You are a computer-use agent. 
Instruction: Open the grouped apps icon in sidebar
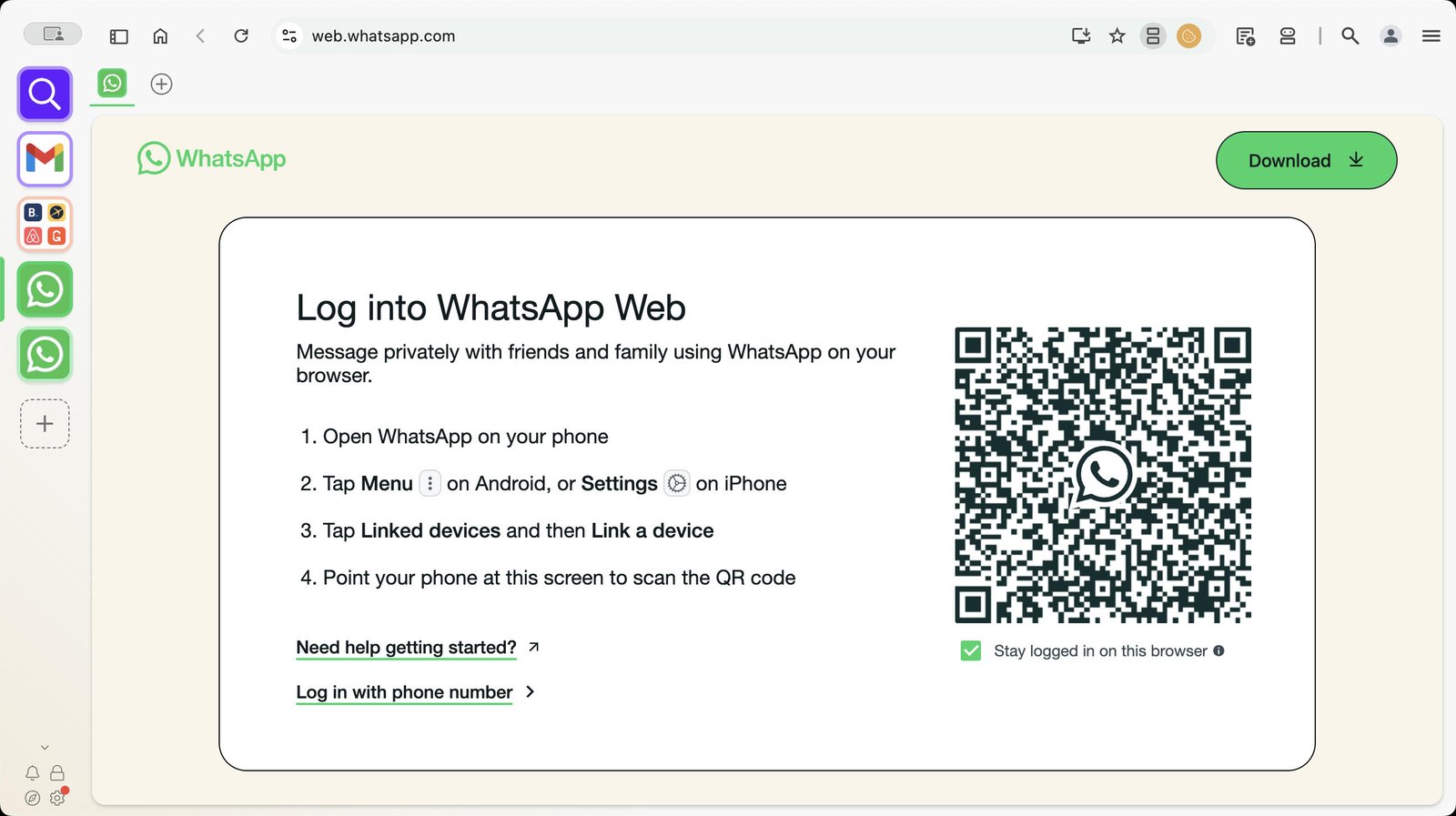pos(45,224)
